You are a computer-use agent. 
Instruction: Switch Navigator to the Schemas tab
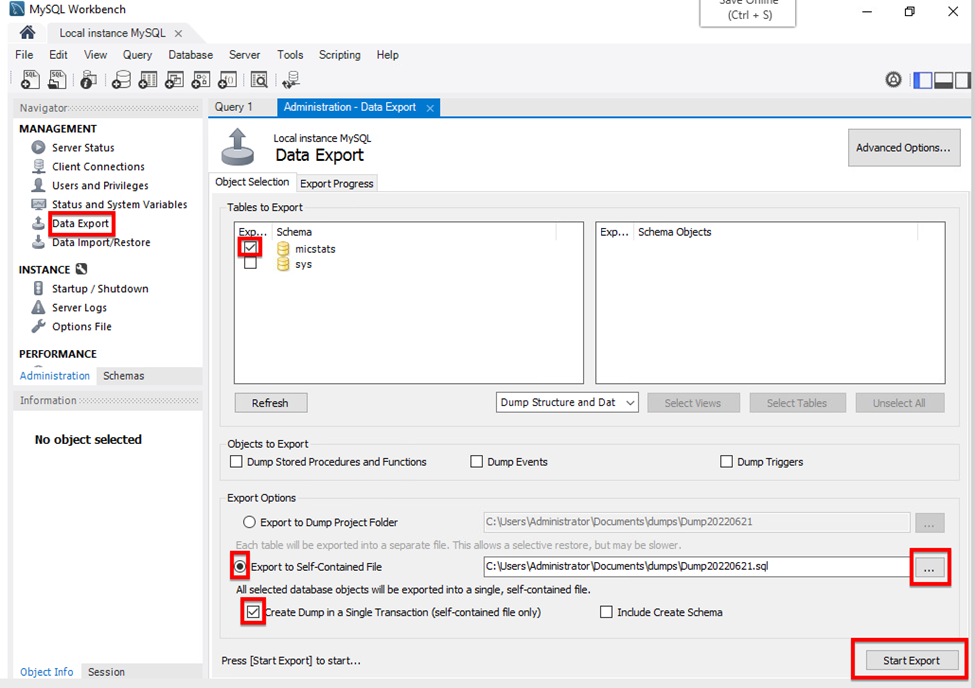pyautogui.click(x=124, y=376)
